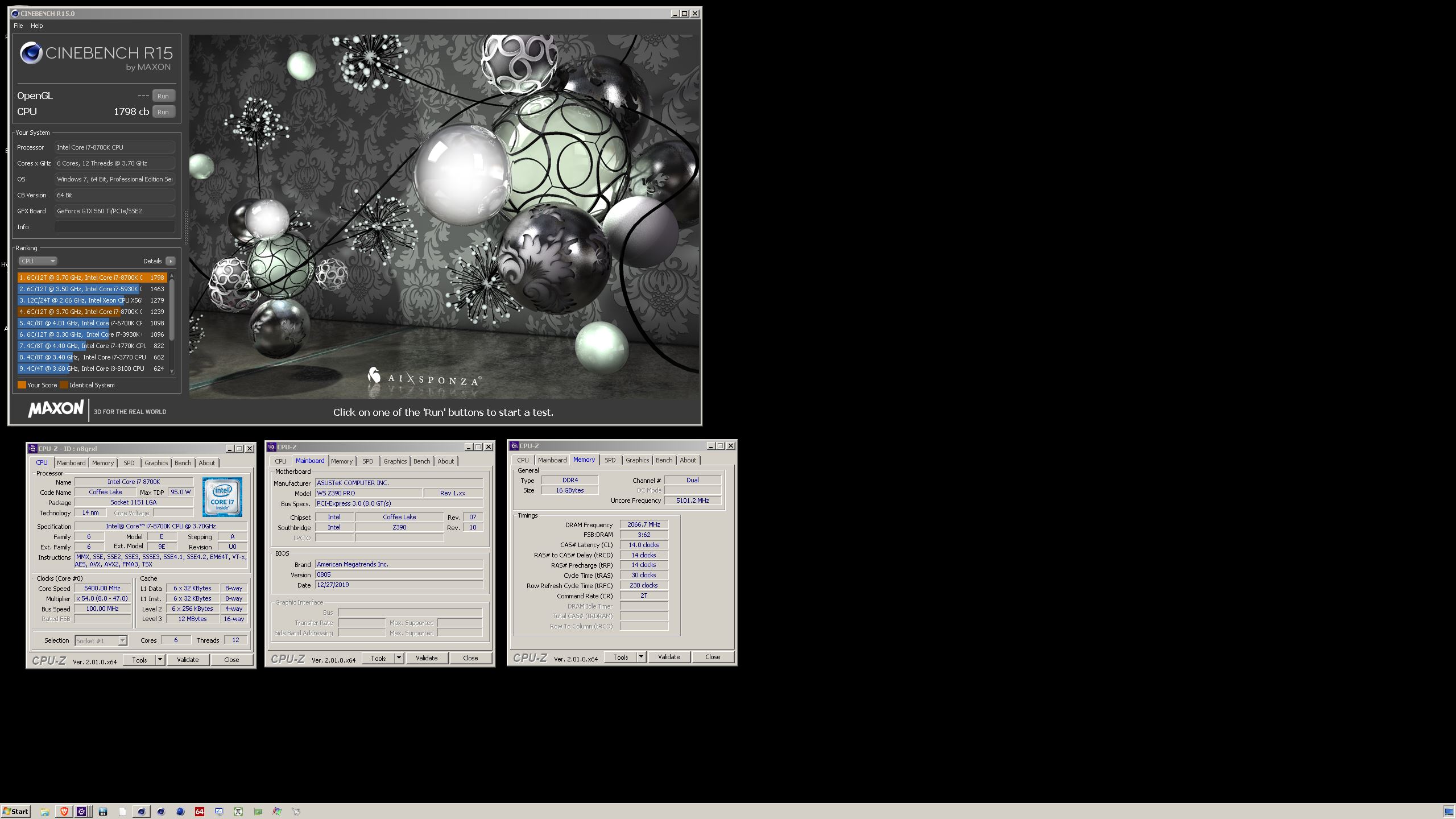
Task: Click the MAXON logo at bottom
Action: (56, 408)
